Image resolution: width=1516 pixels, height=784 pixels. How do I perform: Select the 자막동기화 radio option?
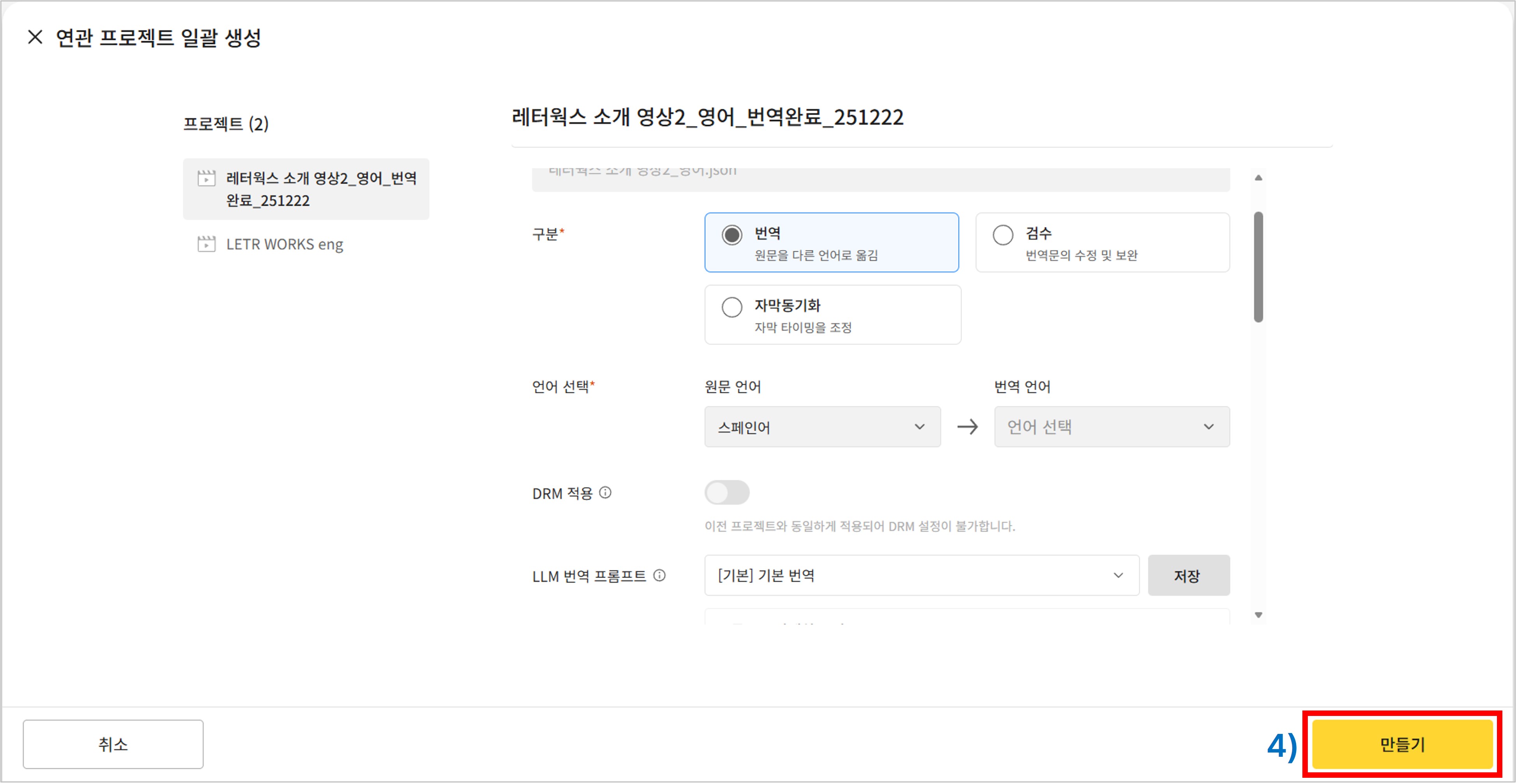pos(732,307)
